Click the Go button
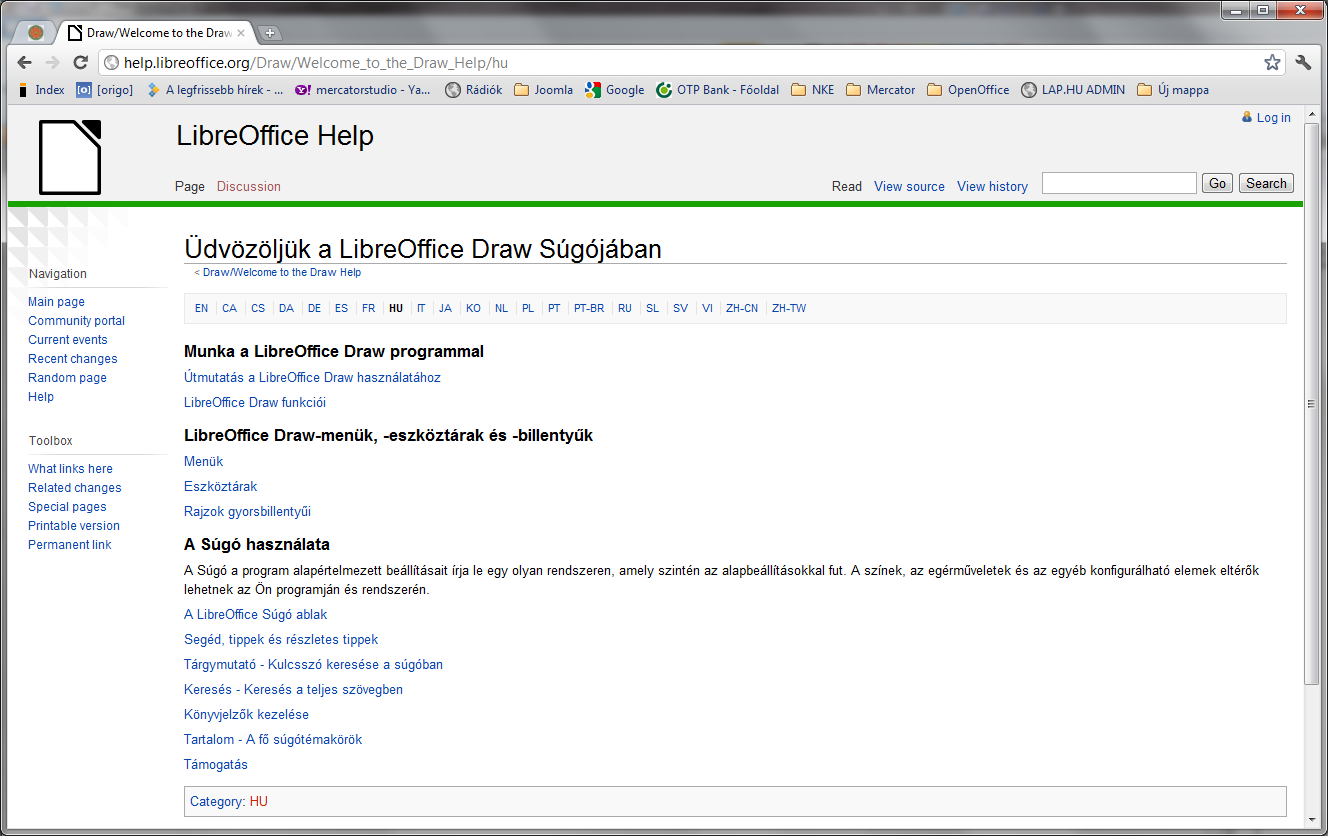Image resolution: width=1328 pixels, height=836 pixels. [1217, 183]
